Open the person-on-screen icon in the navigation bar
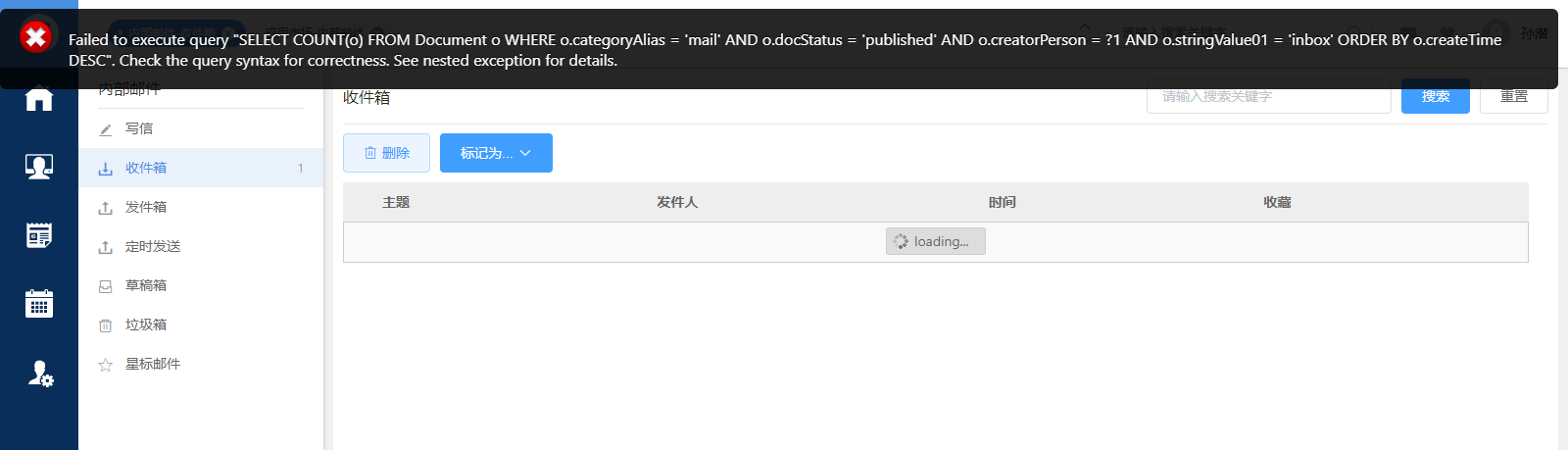Viewport: 1568px width, 450px height. [x=39, y=167]
